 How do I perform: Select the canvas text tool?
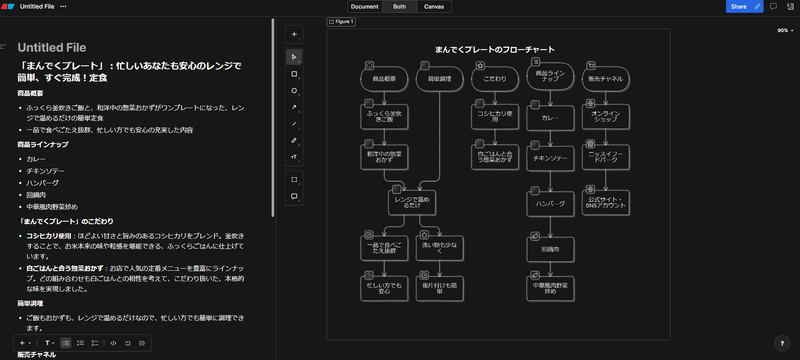294,157
